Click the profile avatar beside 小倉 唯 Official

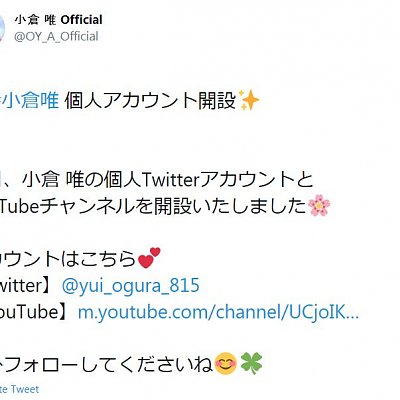pyautogui.click(x=2, y=28)
